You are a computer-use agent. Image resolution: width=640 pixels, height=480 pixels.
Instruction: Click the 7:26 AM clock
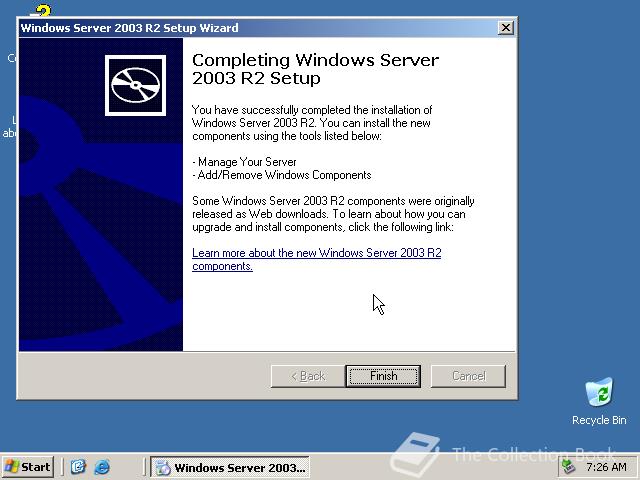606,467
